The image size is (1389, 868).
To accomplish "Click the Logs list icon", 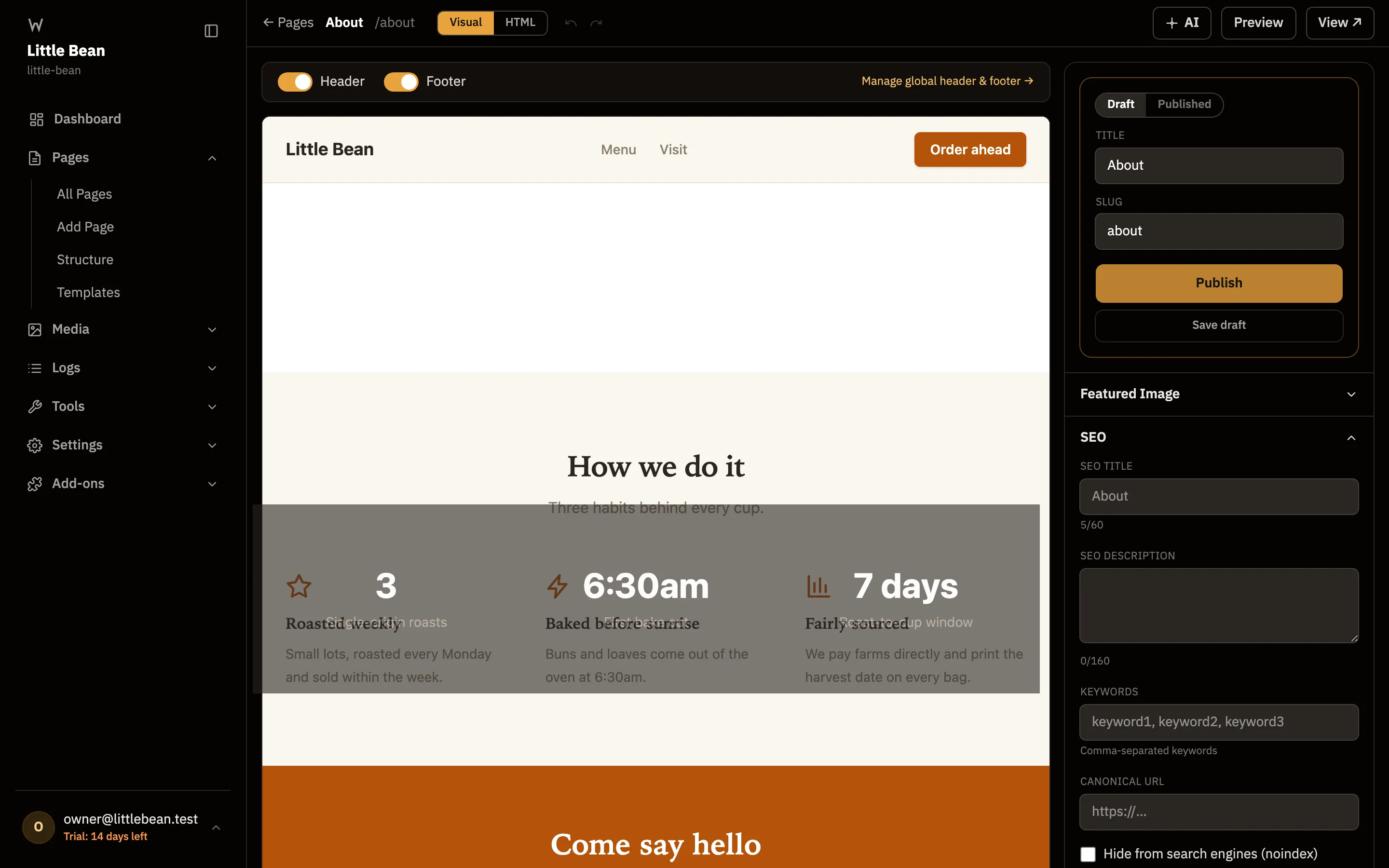I will [x=35, y=368].
